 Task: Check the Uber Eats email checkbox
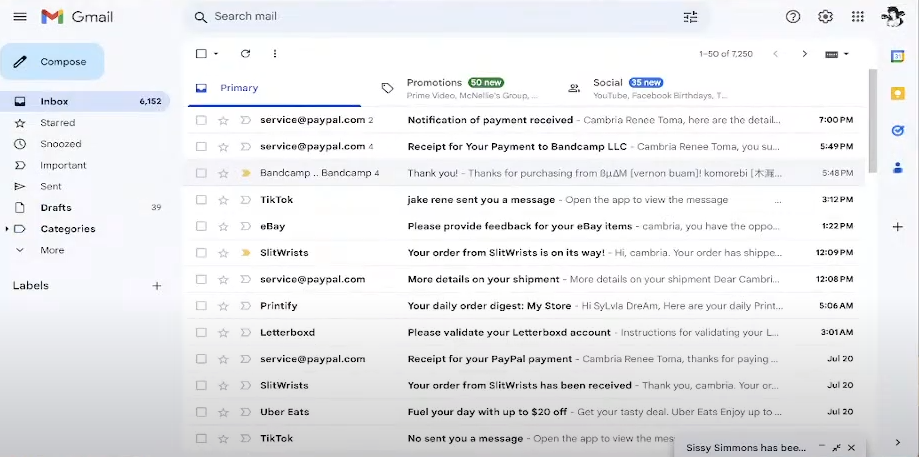click(x=201, y=412)
